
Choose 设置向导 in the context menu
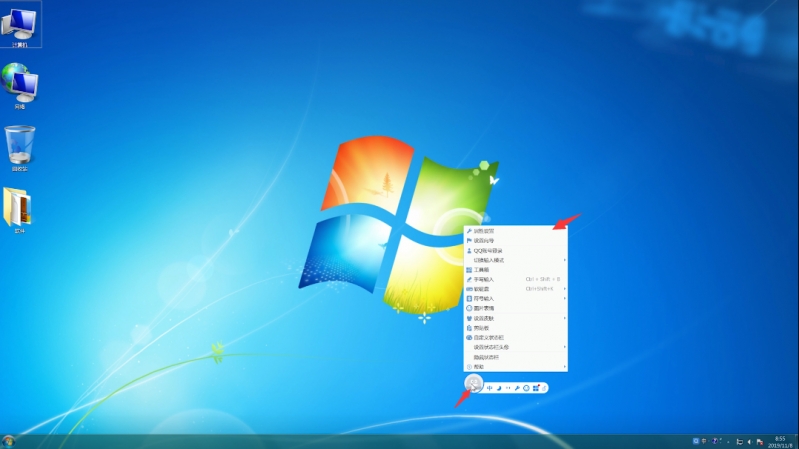pos(516,241)
